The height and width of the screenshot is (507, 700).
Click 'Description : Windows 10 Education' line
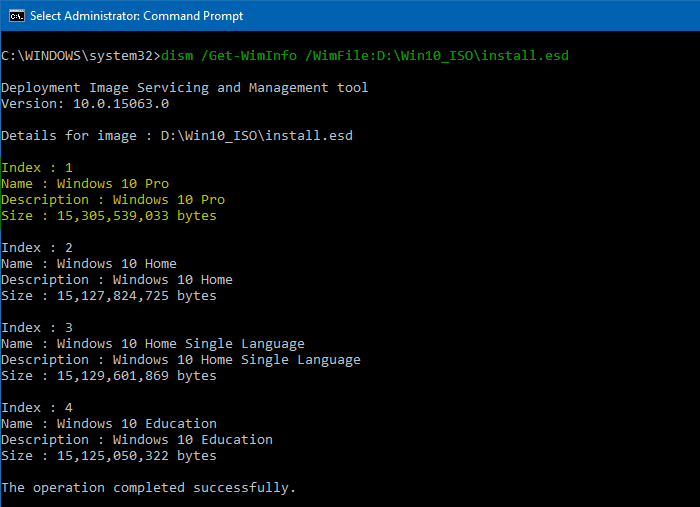(x=137, y=440)
